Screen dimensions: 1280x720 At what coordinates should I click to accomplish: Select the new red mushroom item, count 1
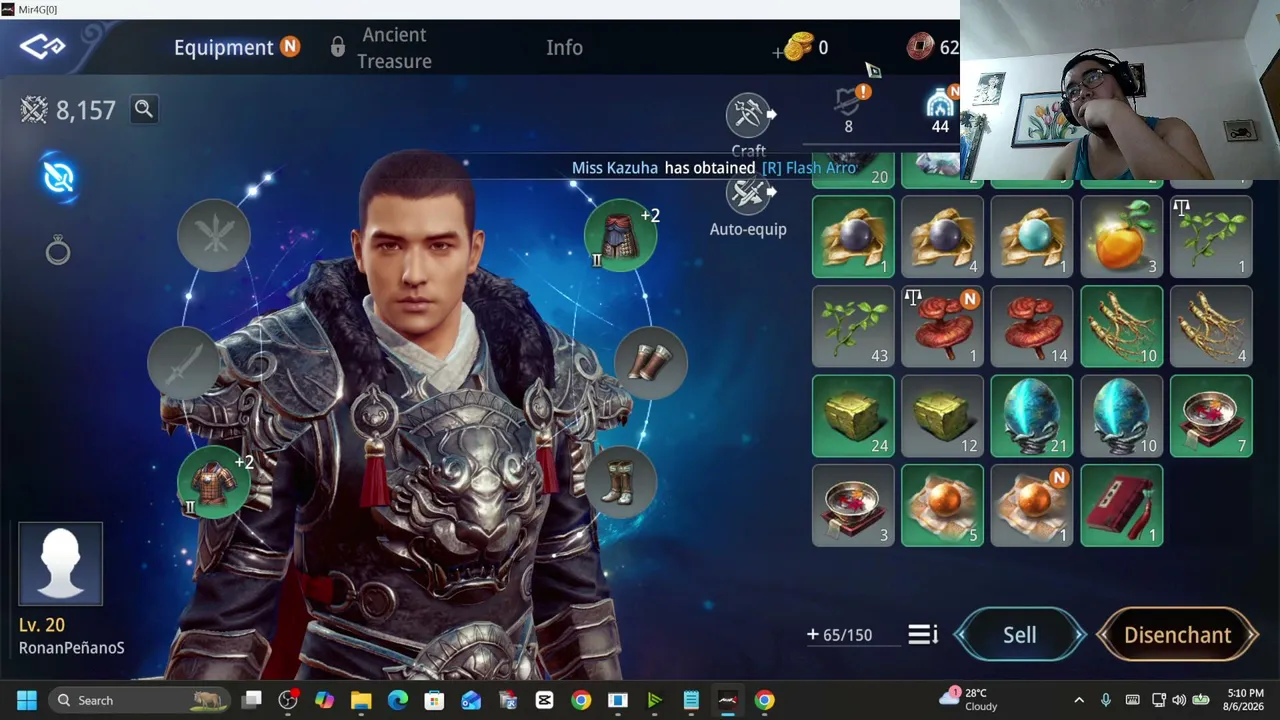pyautogui.click(x=942, y=327)
